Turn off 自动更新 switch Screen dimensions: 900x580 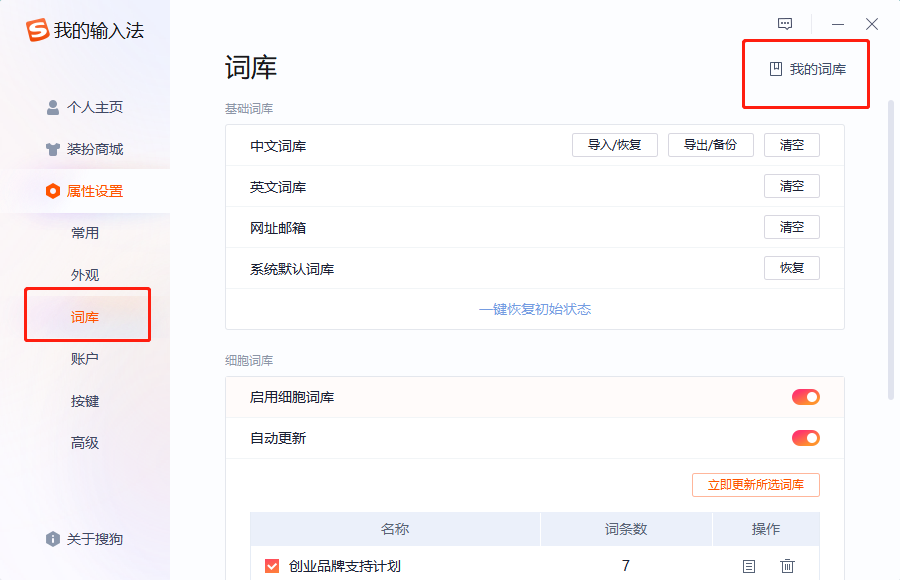(x=805, y=438)
